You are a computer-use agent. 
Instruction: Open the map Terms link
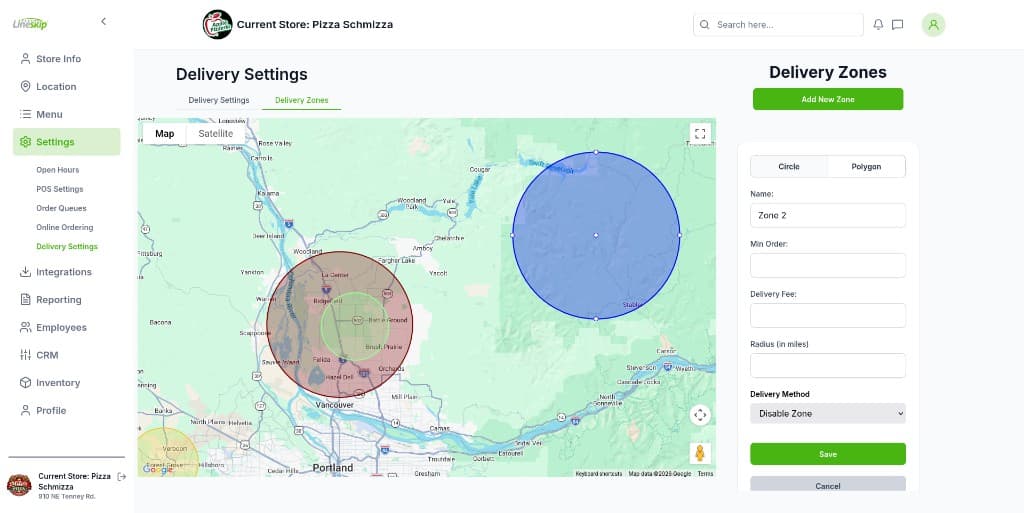coord(705,474)
